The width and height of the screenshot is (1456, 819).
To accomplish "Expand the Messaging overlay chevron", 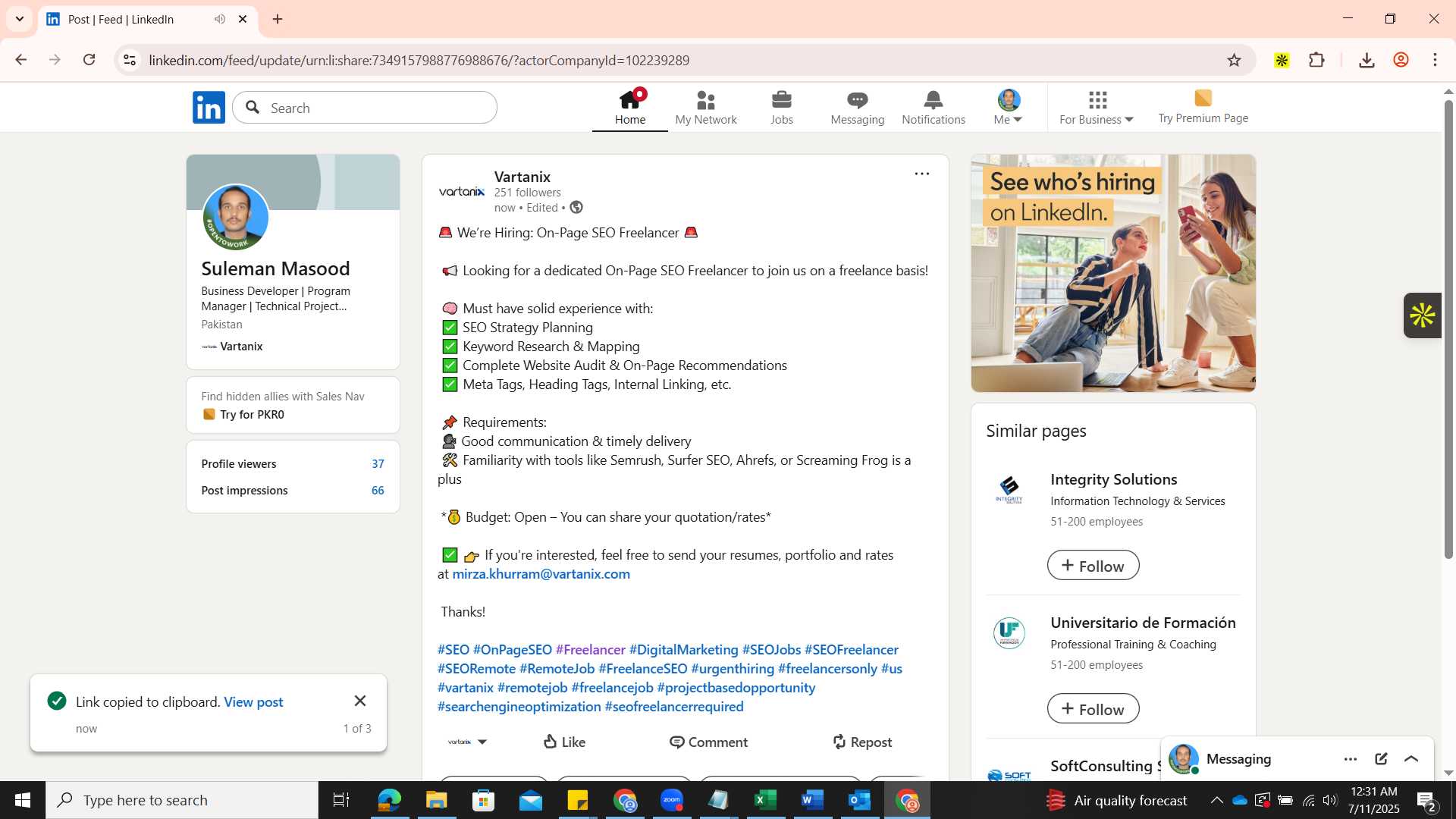I will click(x=1411, y=759).
